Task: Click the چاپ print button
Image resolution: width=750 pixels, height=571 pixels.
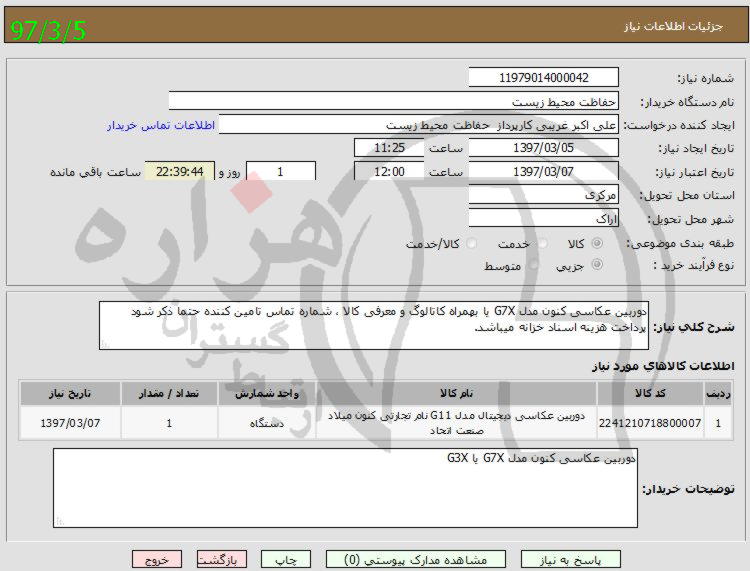Action: point(286,560)
